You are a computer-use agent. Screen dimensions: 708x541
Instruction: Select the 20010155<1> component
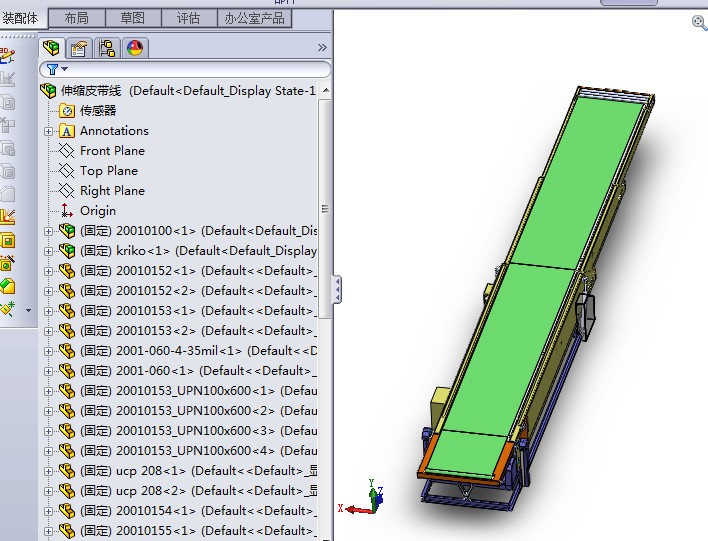(x=188, y=531)
